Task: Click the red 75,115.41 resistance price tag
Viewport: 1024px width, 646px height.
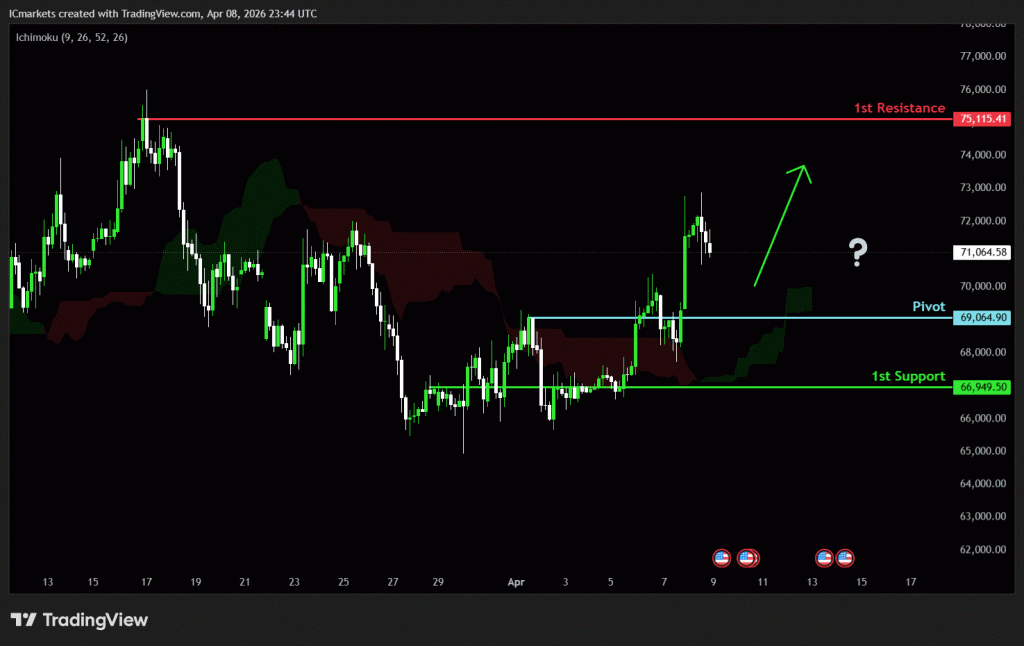Action: [981, 119]
